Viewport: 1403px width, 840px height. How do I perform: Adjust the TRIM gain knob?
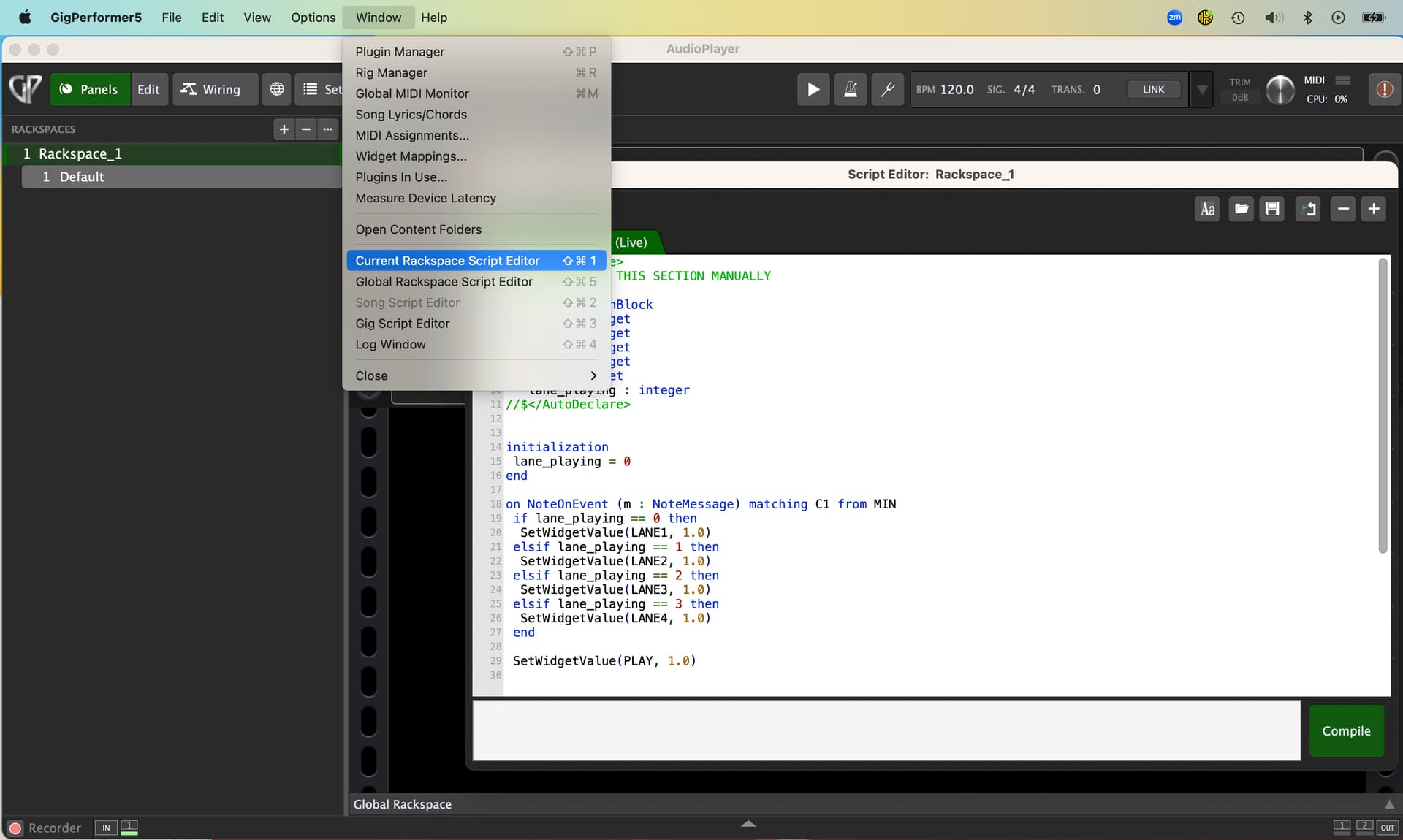[x=1280, y=89]
